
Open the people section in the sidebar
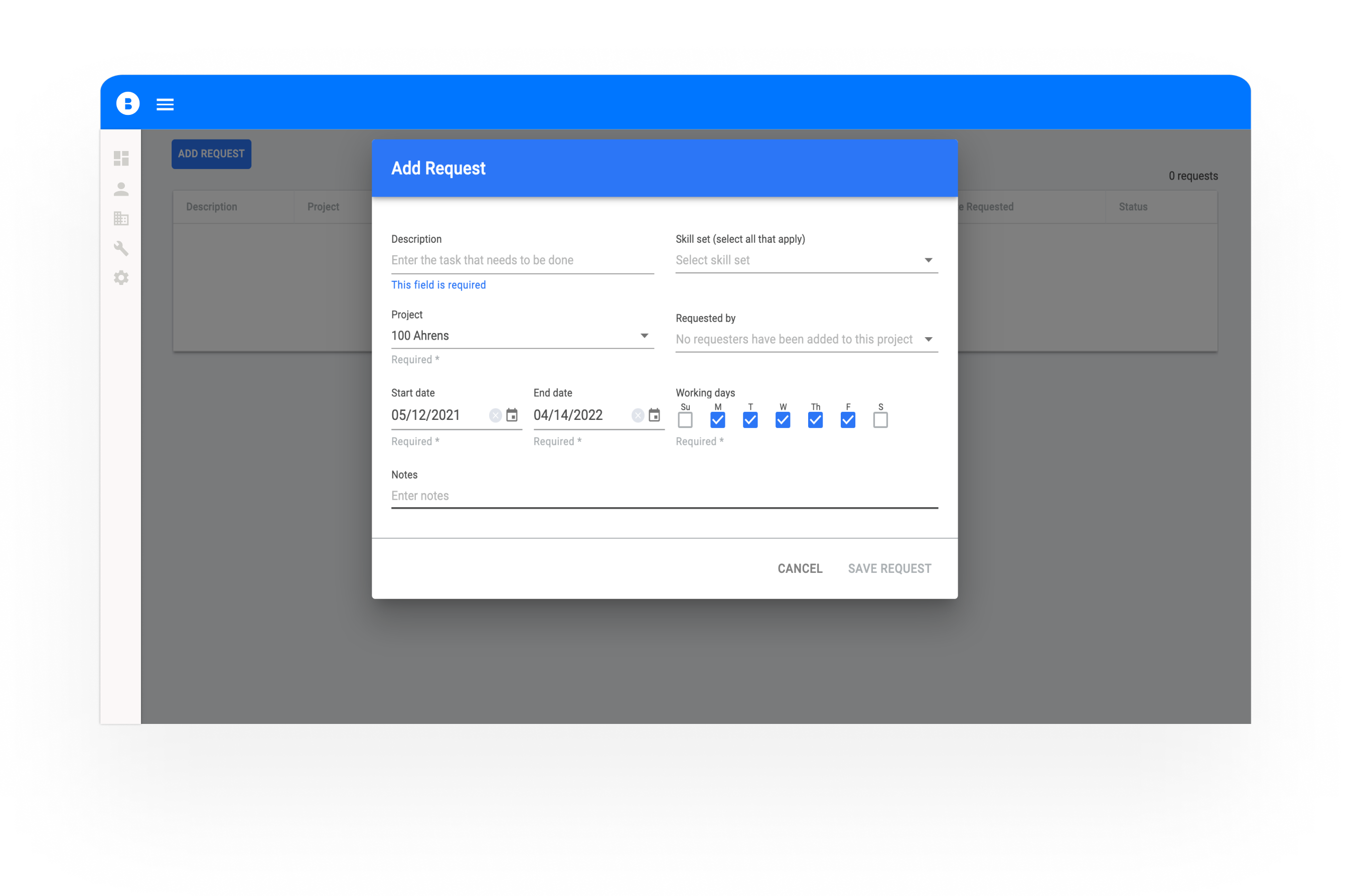point(121,189)
